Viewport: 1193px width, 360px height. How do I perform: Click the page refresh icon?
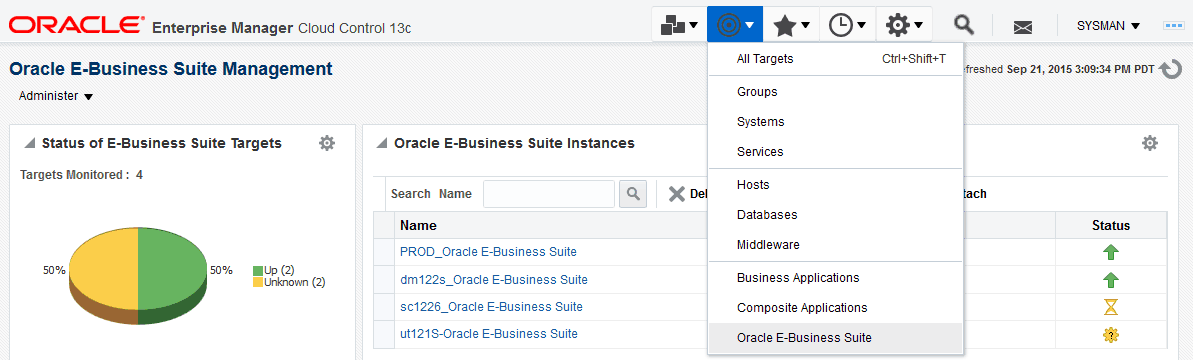1170,69
